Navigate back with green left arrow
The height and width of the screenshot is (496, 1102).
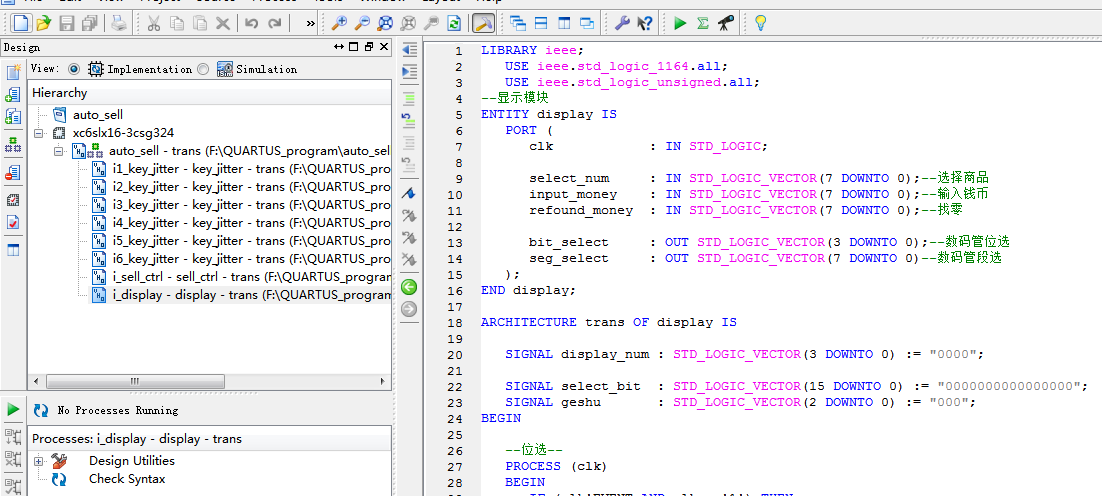(x=409, y=287)
